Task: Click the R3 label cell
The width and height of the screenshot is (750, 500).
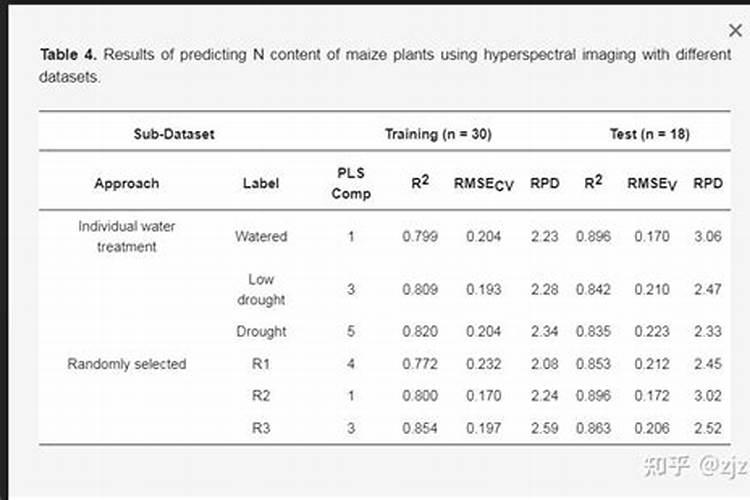Action: tap(261, 428)
